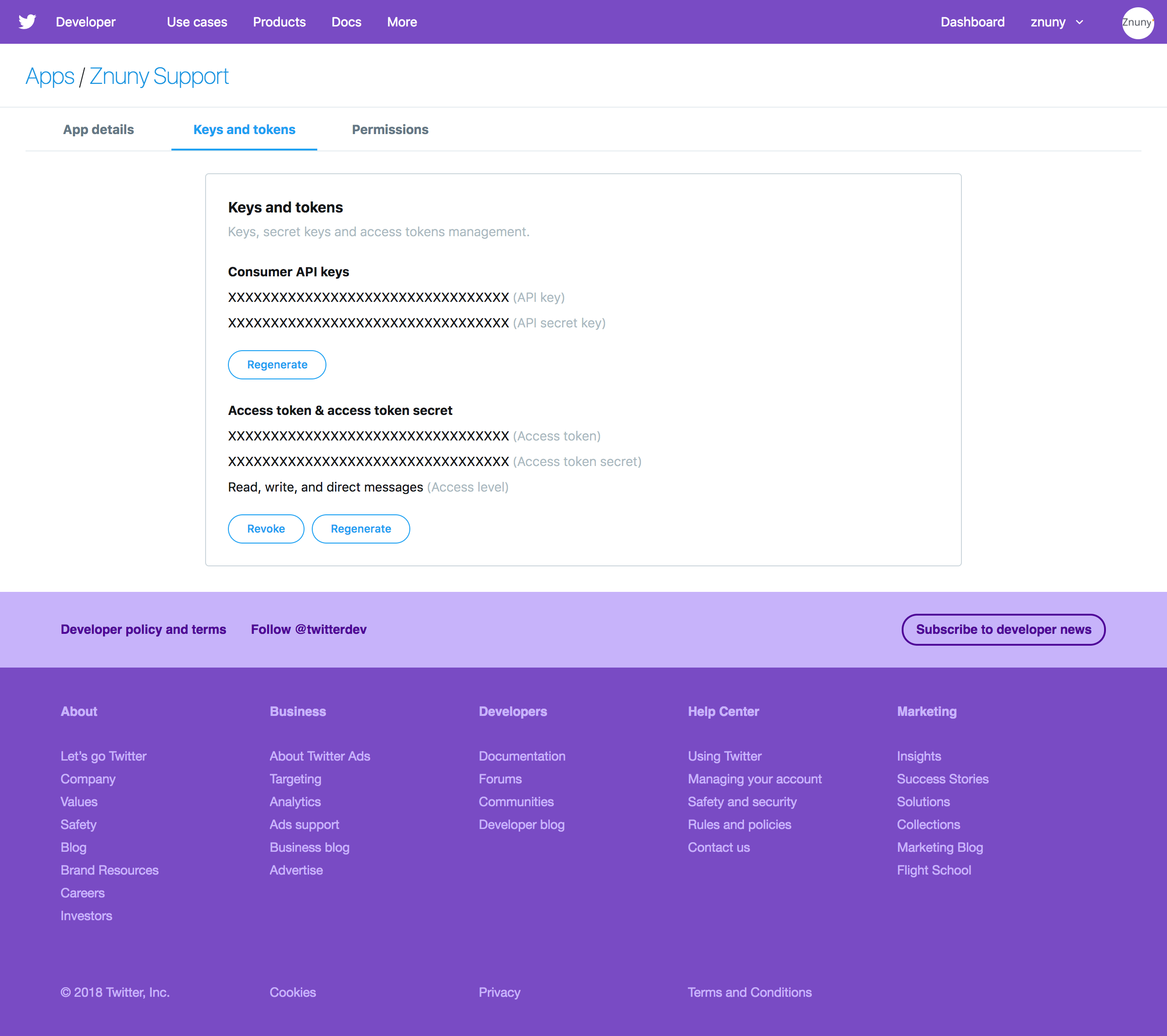Open the Products menu
Screen dimensions: 1167x1036
(x=279, y=22)
